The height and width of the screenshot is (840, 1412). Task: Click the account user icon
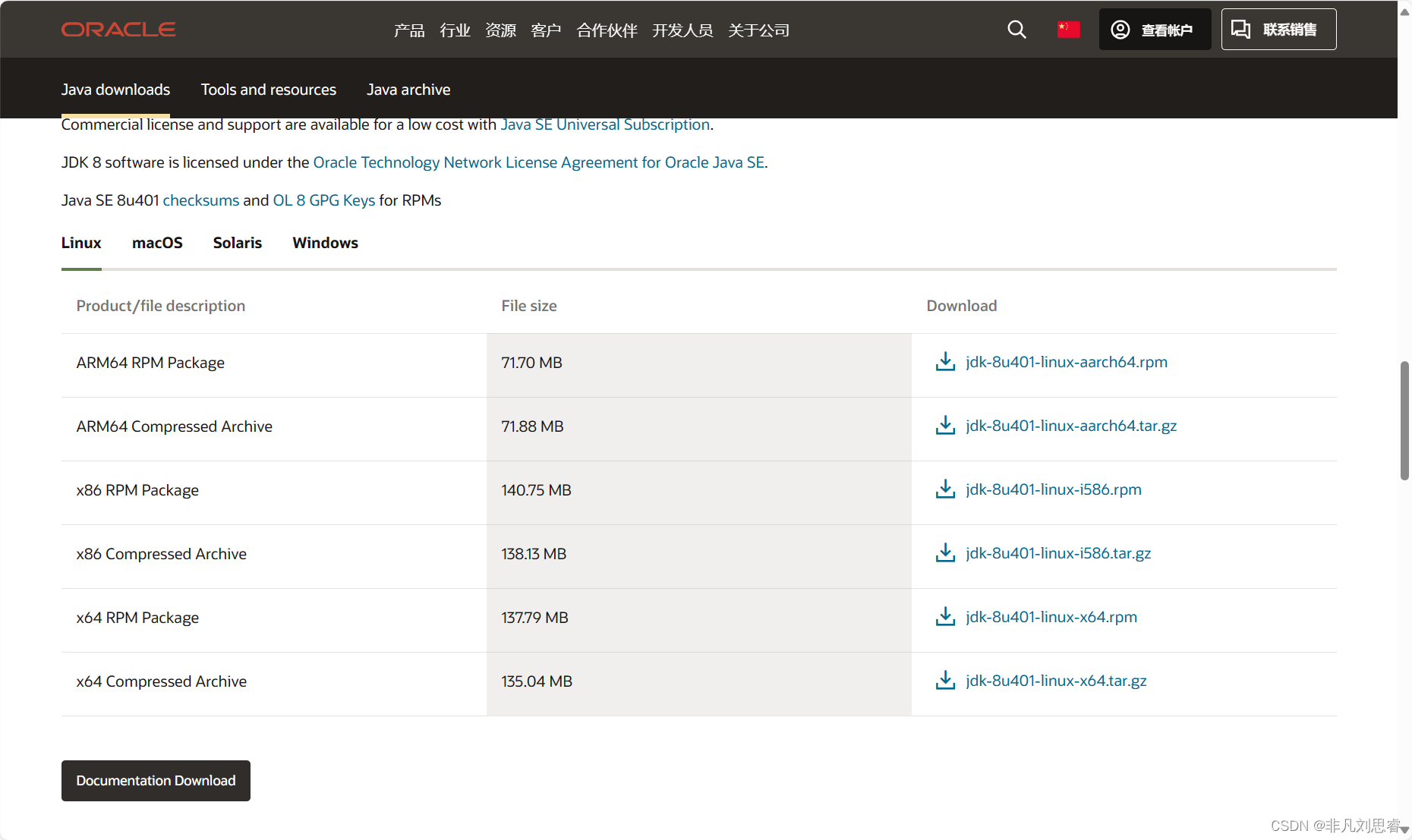[x=1120, y=30]
